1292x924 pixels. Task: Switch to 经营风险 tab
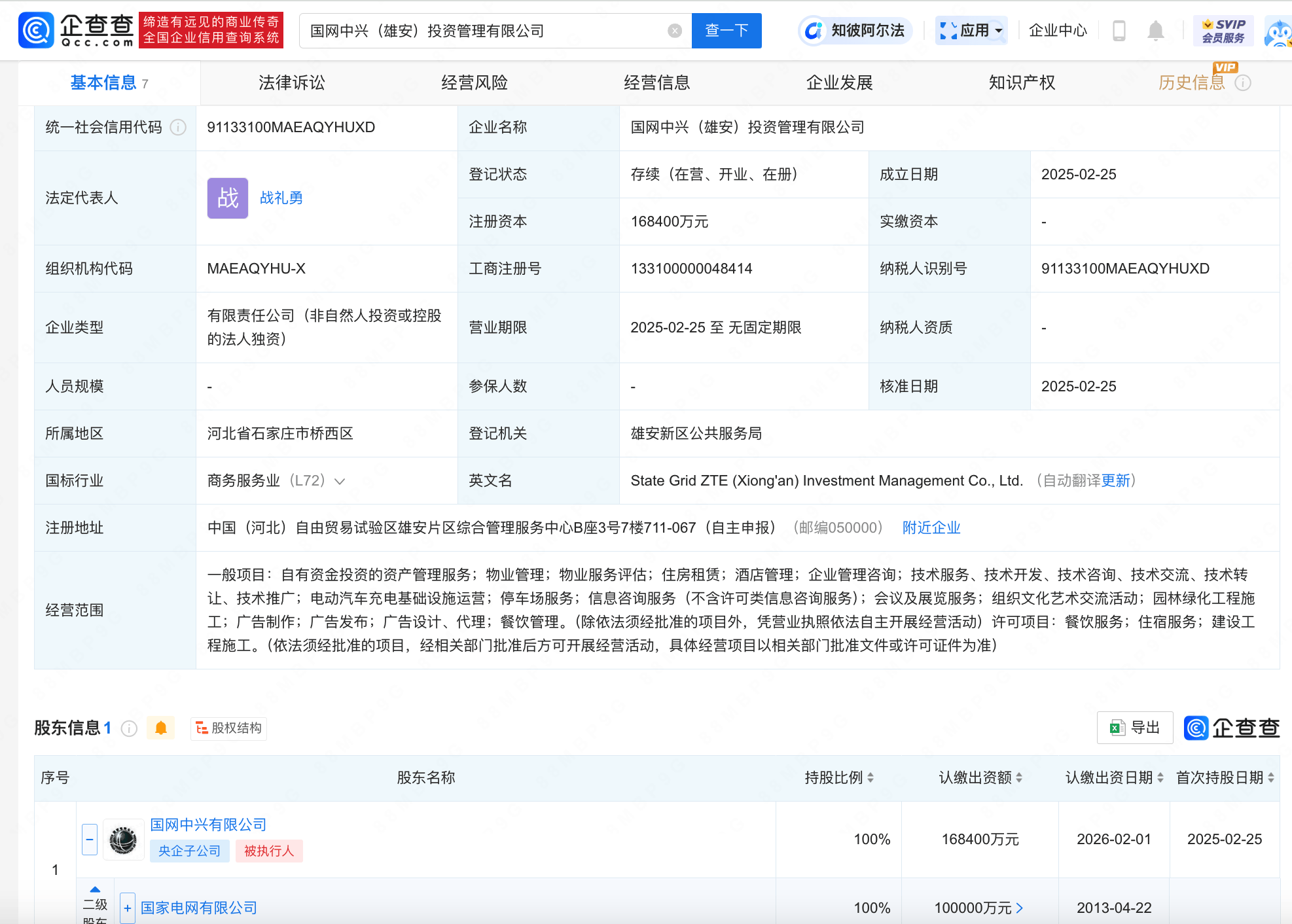click(x=475, y=83)
